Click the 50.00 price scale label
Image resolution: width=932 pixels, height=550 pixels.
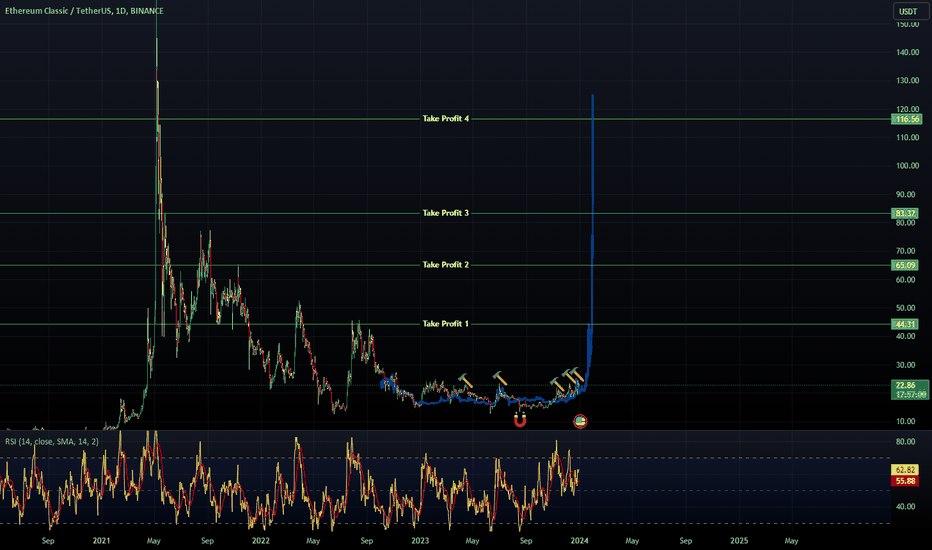(x=906, y=308)
